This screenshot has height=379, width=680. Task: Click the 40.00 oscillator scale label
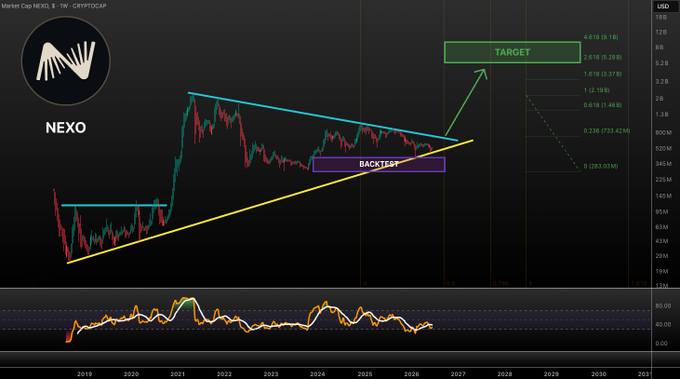[x=663, y=324]
